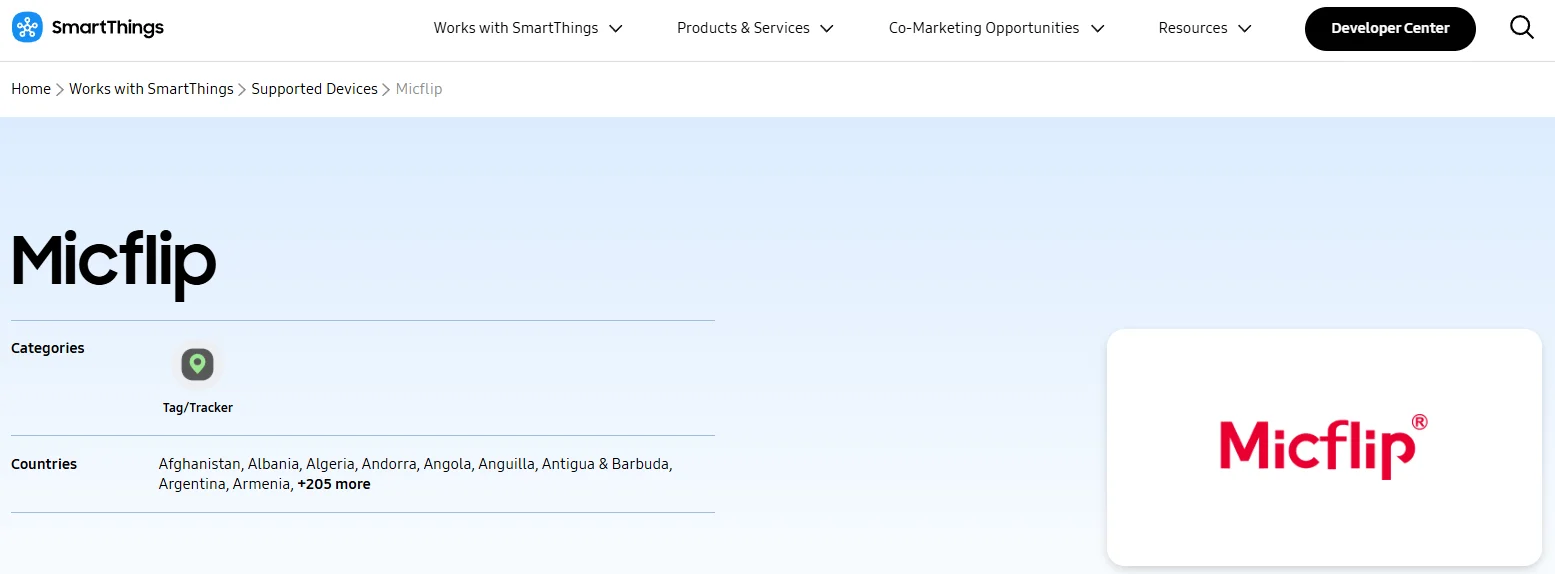The height and width of the screenshot is (574, 1555).
Task: Open Products & Services menu
Action: point(755,28)
